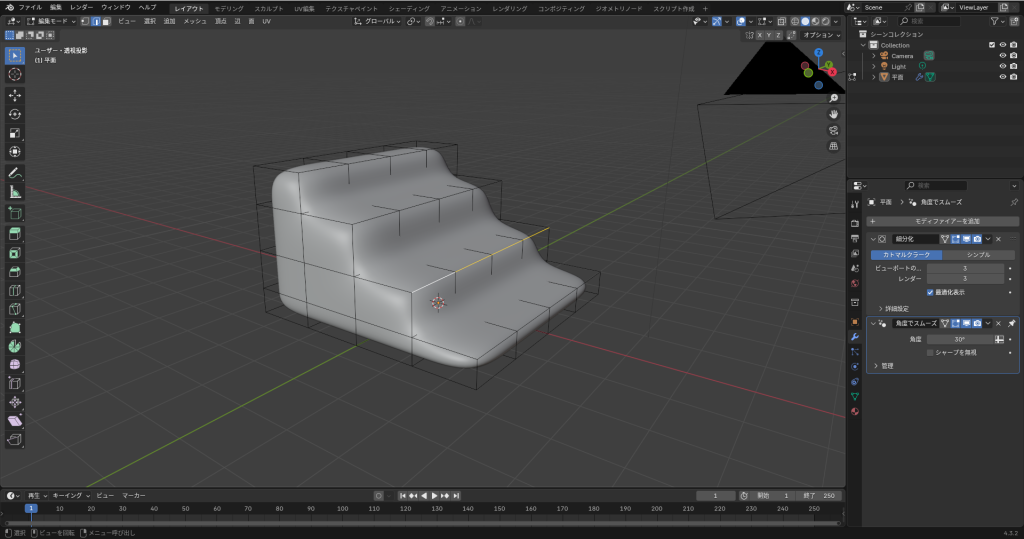Choose the Annotate pencil tool
Image resolution: width=1024 pixels, height=539 pixels.
tap(15, 173)
